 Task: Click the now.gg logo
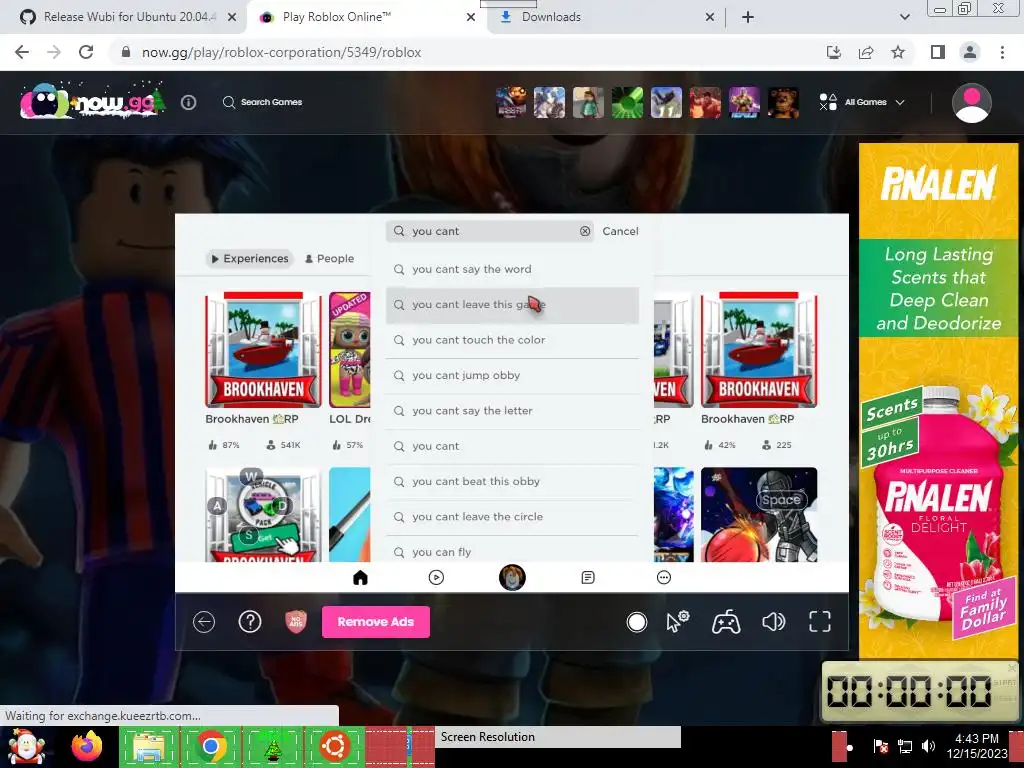coord(92,102)
